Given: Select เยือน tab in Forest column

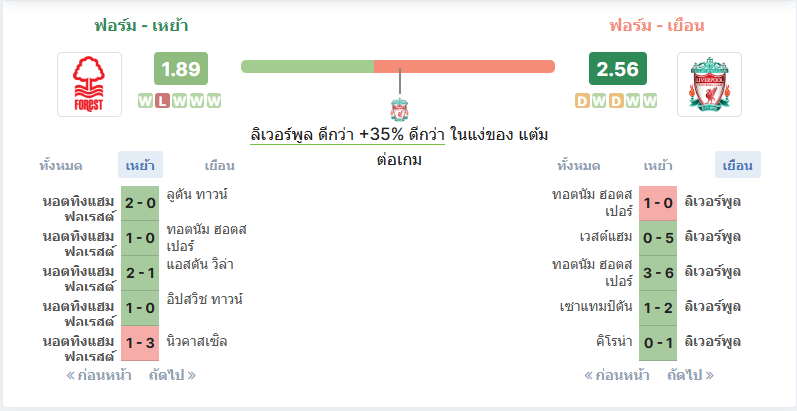Looking at the screenshot, I should (x=220, y=166).
